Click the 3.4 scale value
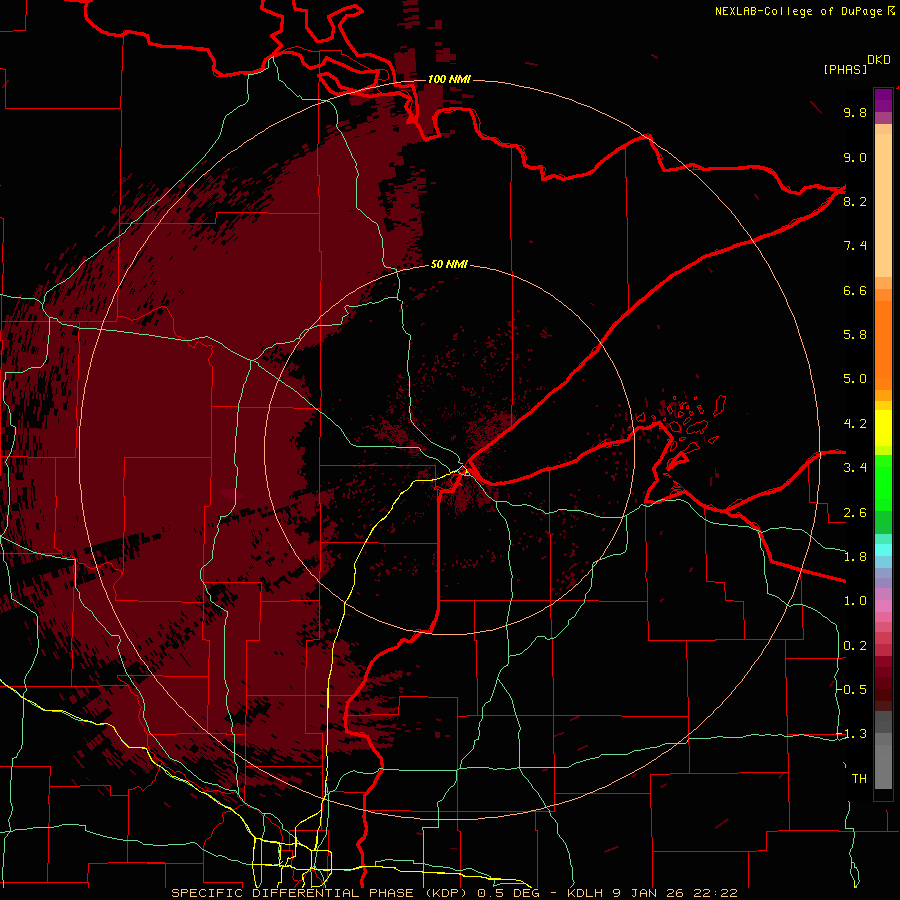 [855, 468]
